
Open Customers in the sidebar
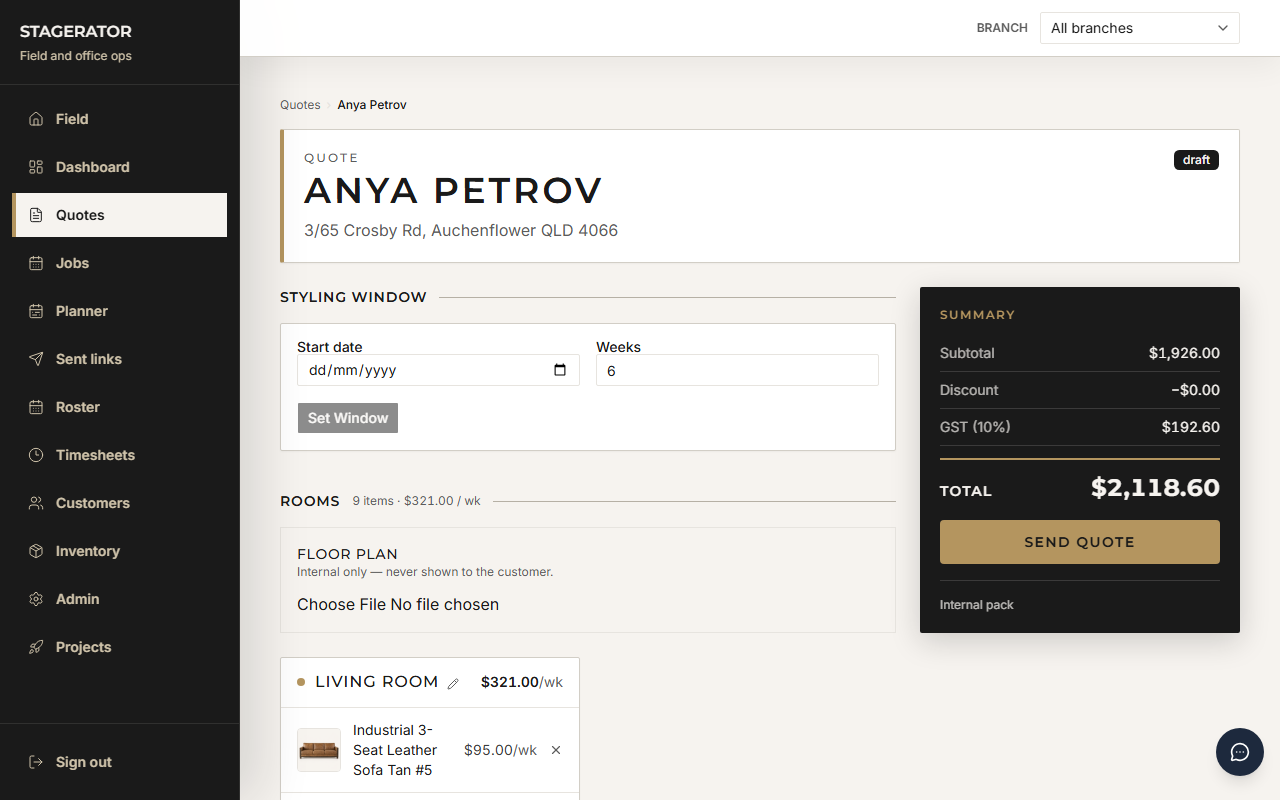point(120,503)
